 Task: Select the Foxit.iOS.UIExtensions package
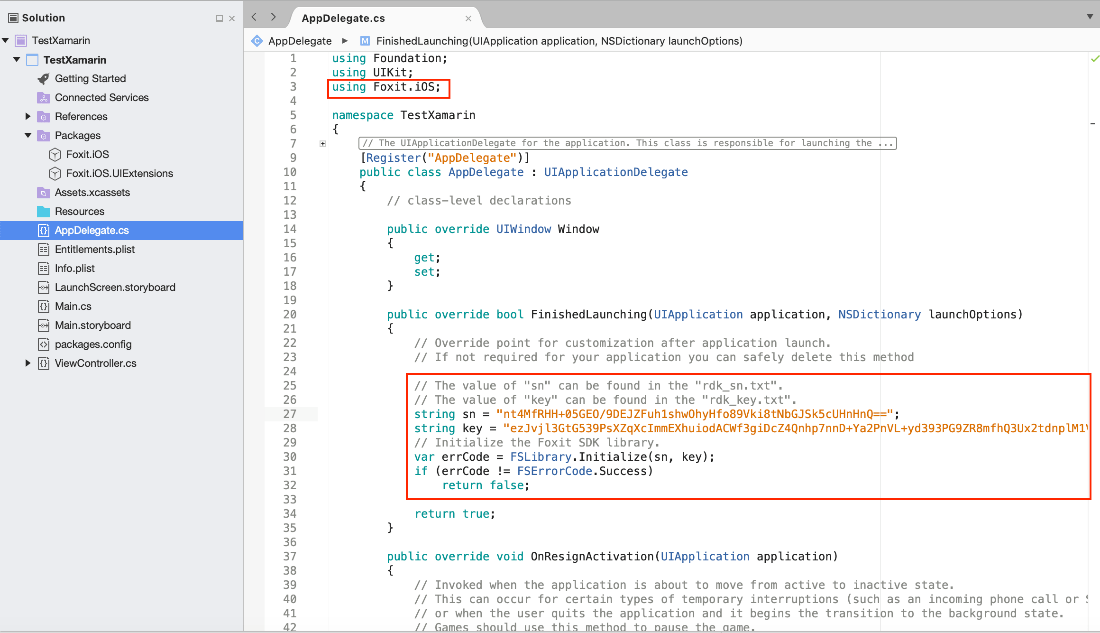point(119,173)
